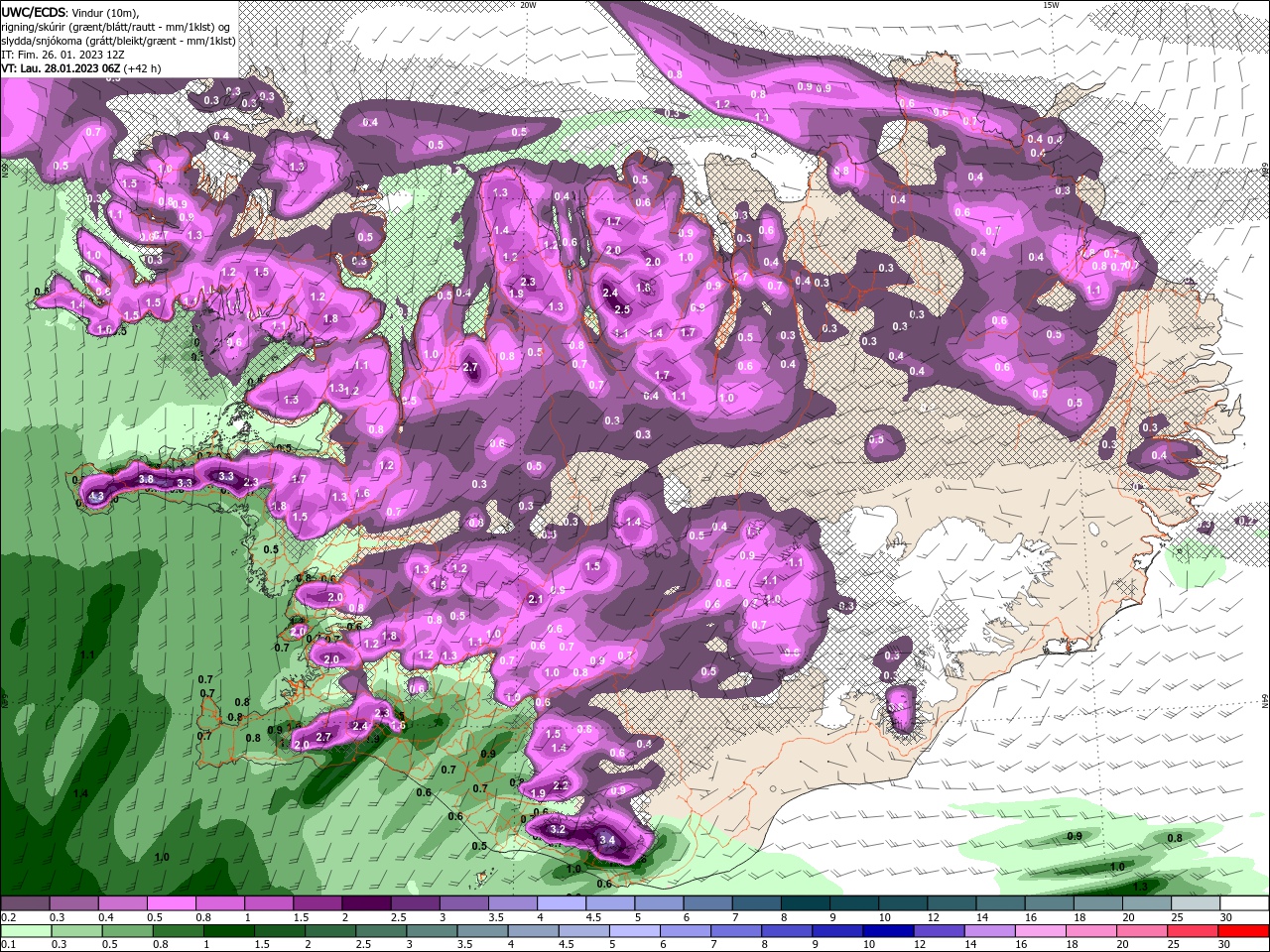Click the 20W longitude label
This screenshot has height=952, width=1270.
click(x=528, y=5)
